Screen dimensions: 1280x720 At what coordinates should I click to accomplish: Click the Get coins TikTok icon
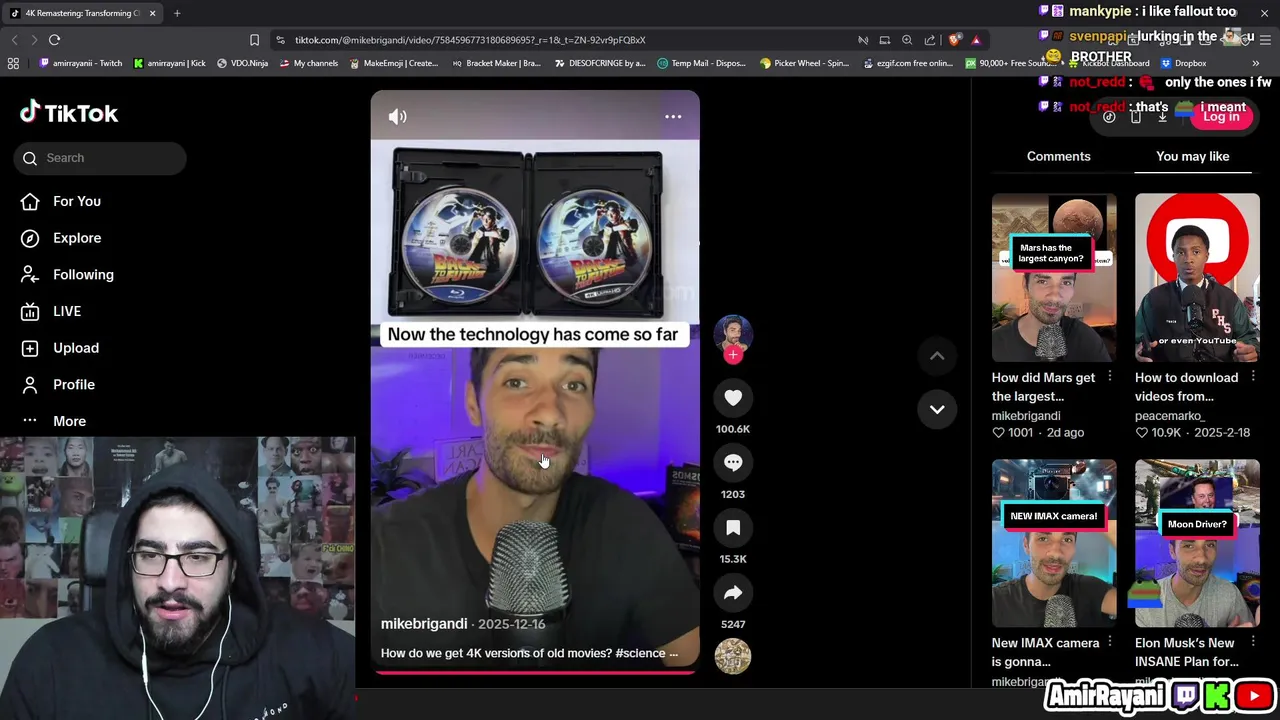(x=1109, y=117)
